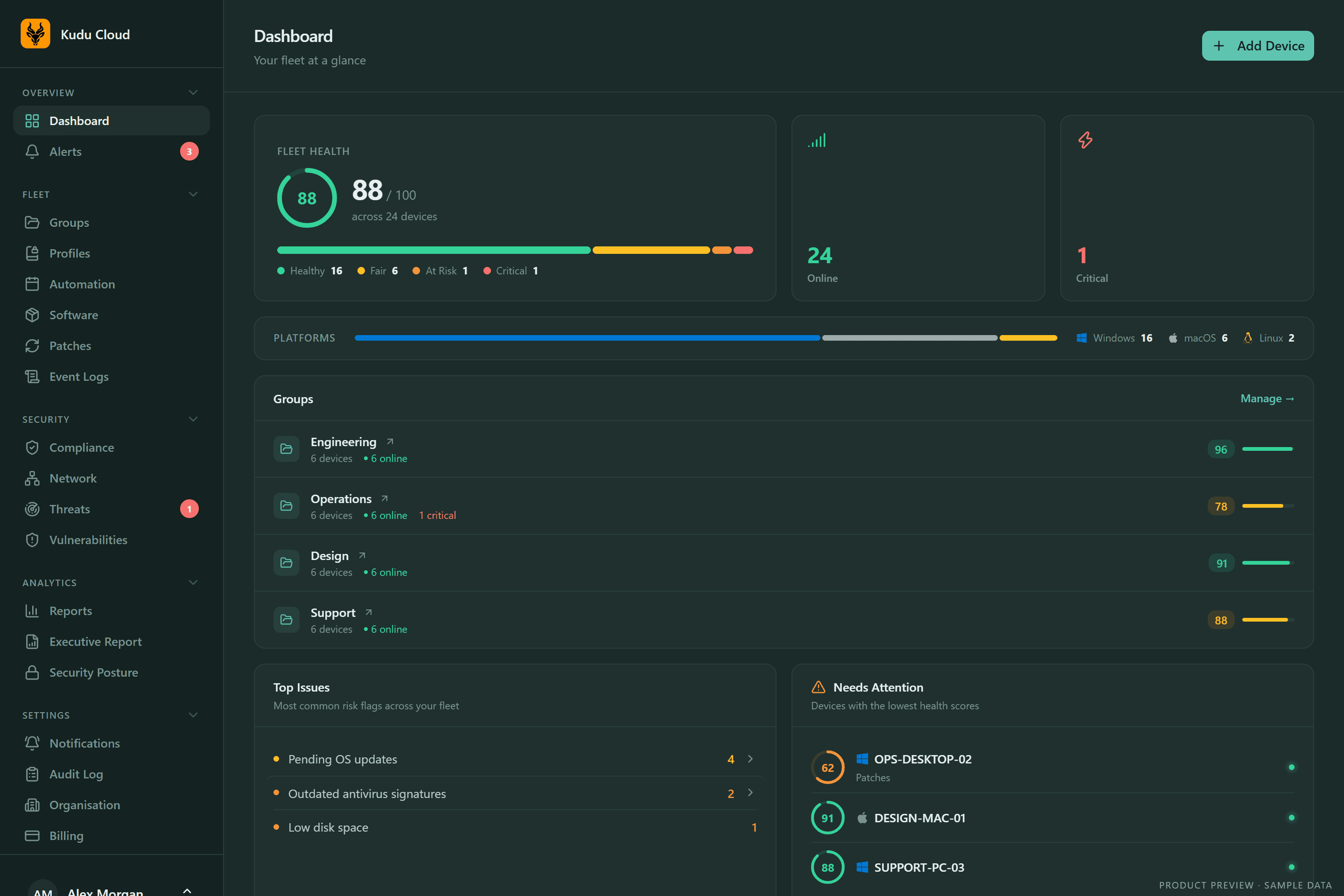Click the Engineering 96 health score bar
Image resolution: width=1344 pixels, height=896 pixels.
(x=1268, y=449)
